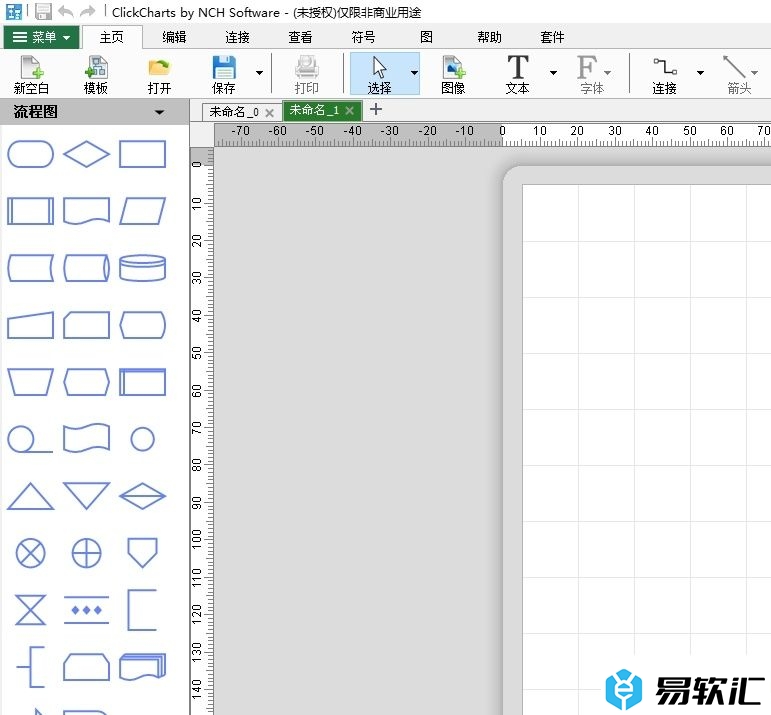Select the trapezoid manual operation shape
Viewport: 771px width, 715px height.
(30, 382)
